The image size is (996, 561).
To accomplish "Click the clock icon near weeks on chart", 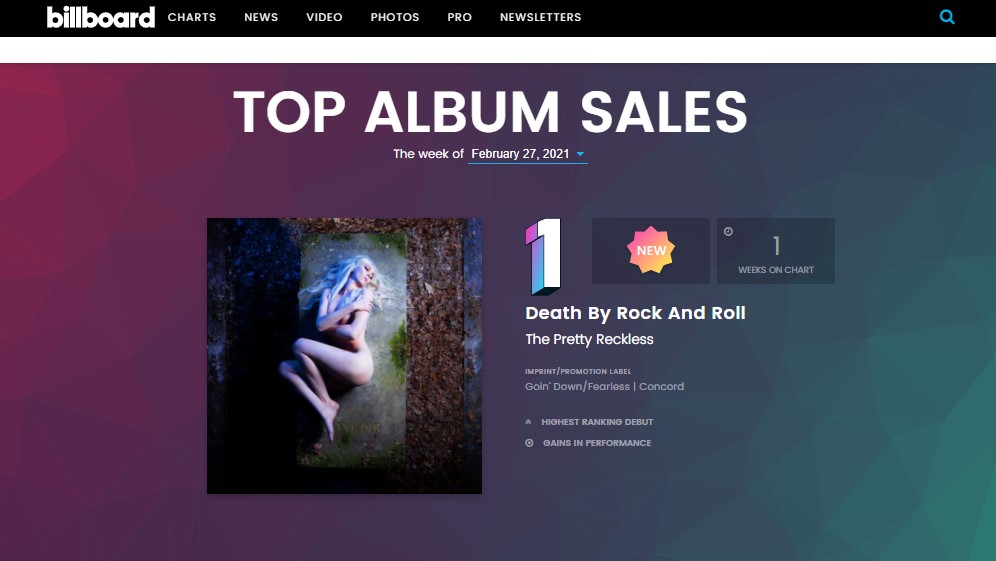I will [729, 232].
